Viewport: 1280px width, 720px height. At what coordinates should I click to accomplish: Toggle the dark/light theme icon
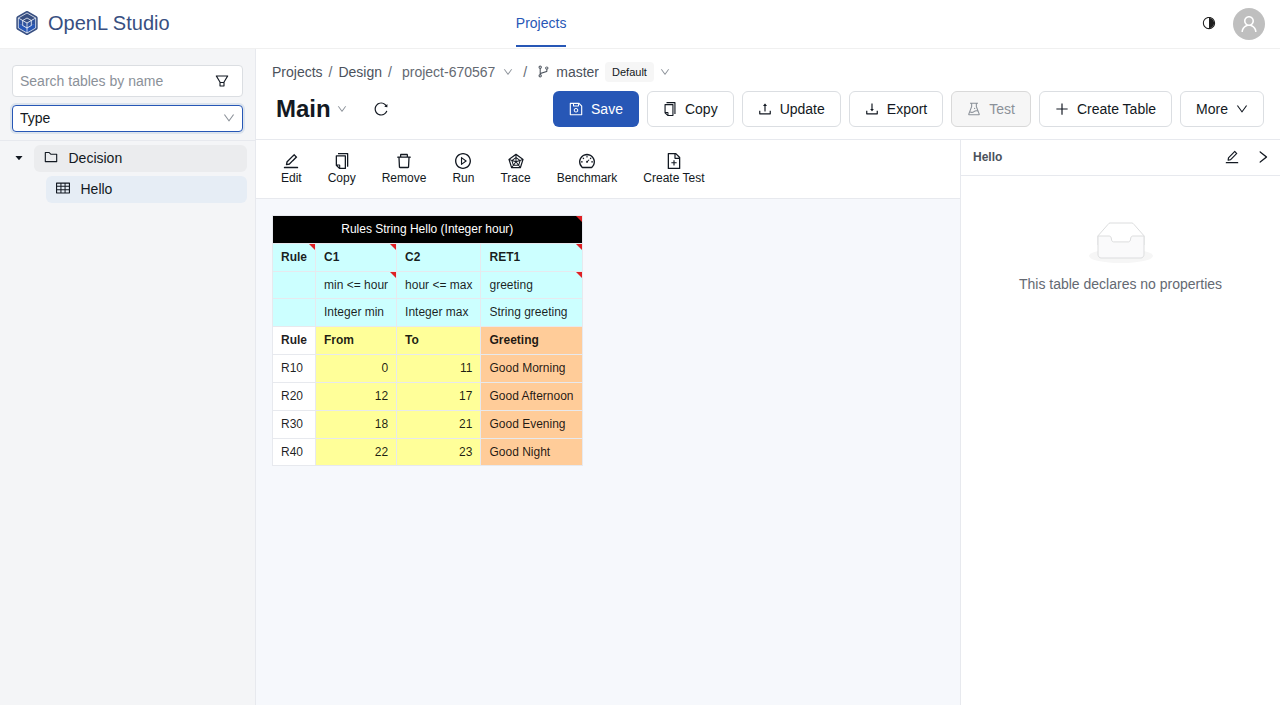point(1209,23)
